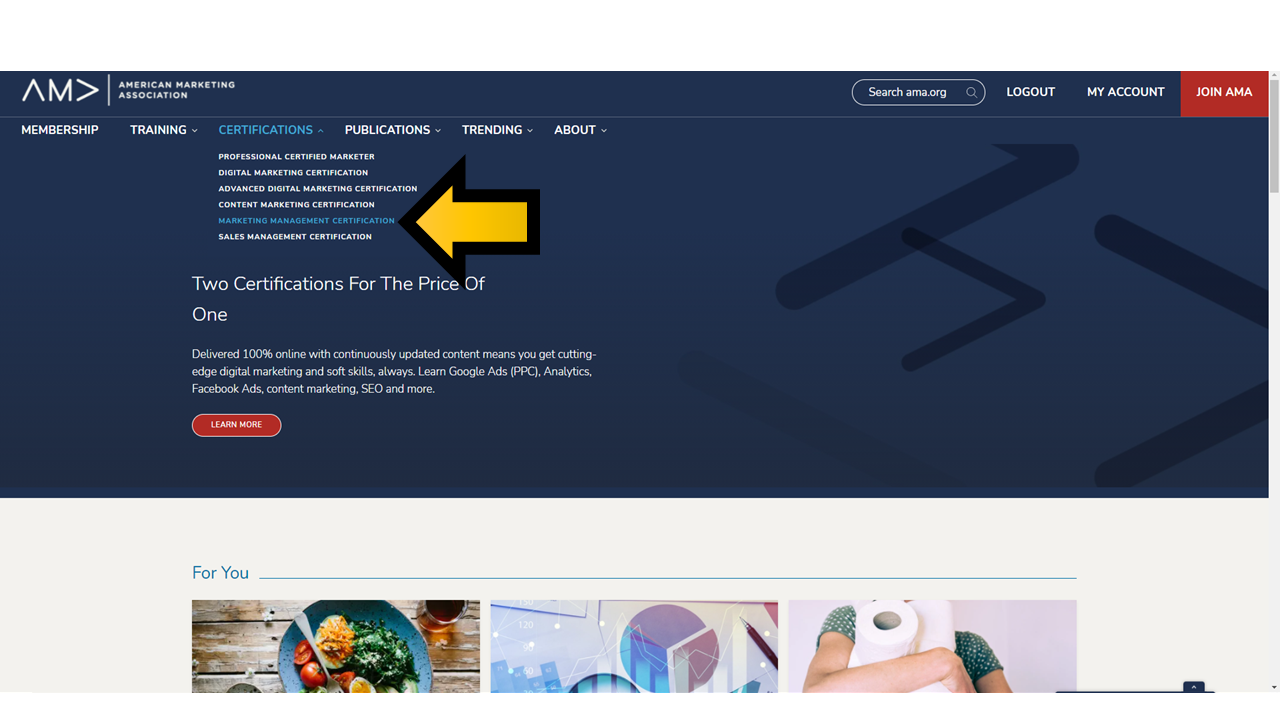Click the search magnifier icon

tap(971, 92)
